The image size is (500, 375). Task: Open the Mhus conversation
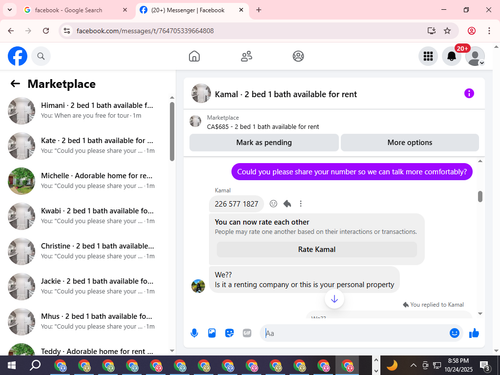tap(87, 322)
